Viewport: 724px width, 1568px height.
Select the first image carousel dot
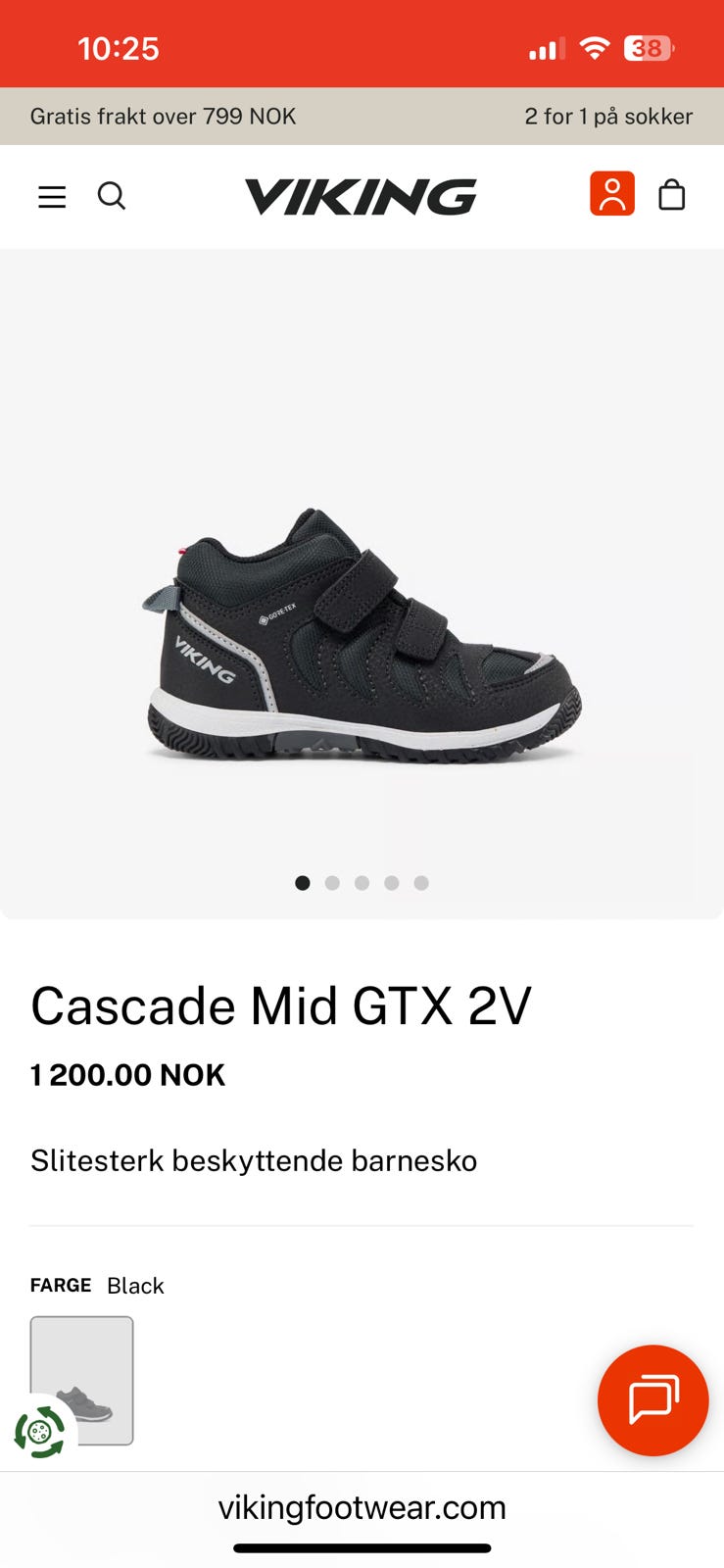(303, 883)
